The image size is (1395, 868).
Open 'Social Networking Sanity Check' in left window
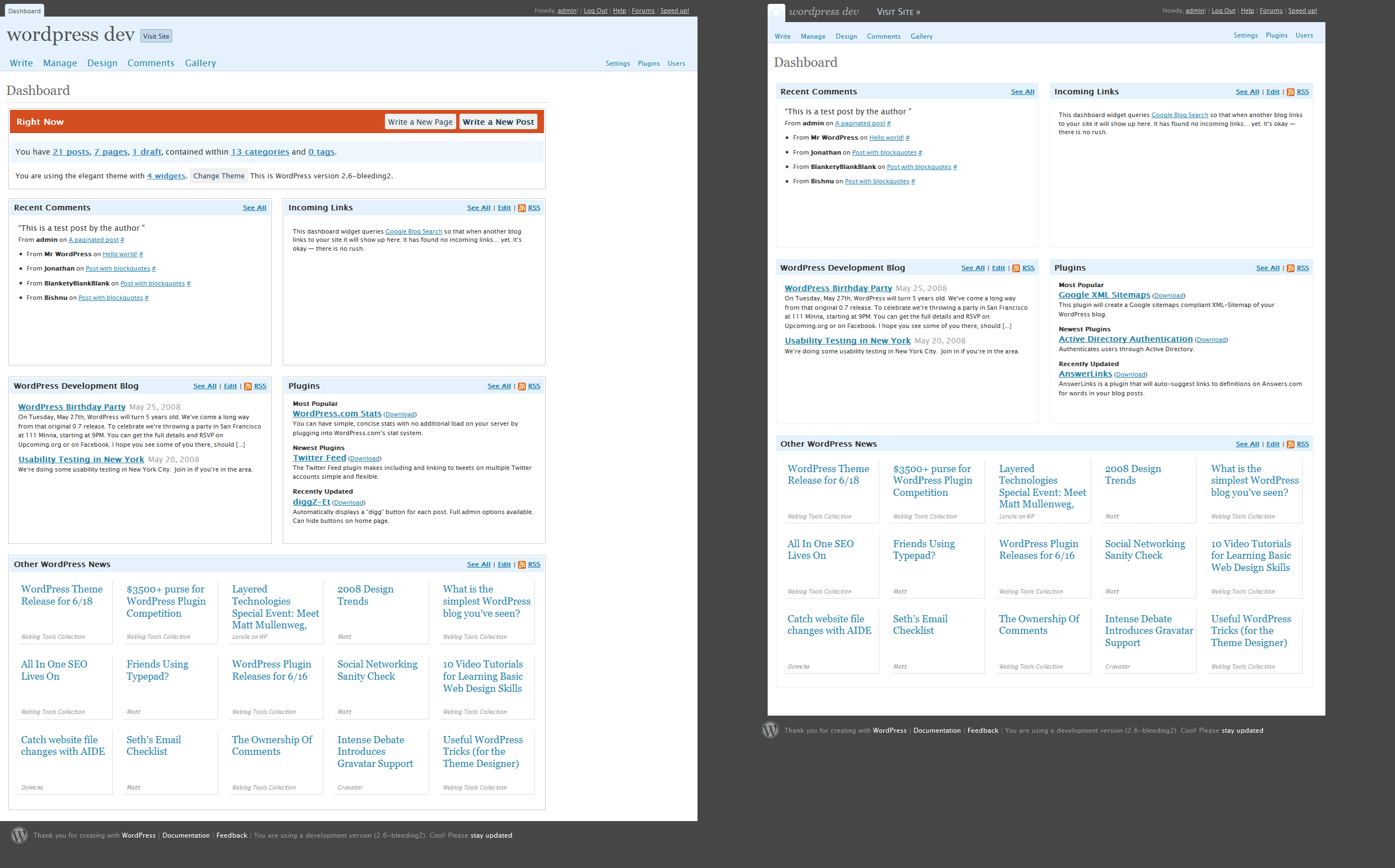[x=377, y=670]
